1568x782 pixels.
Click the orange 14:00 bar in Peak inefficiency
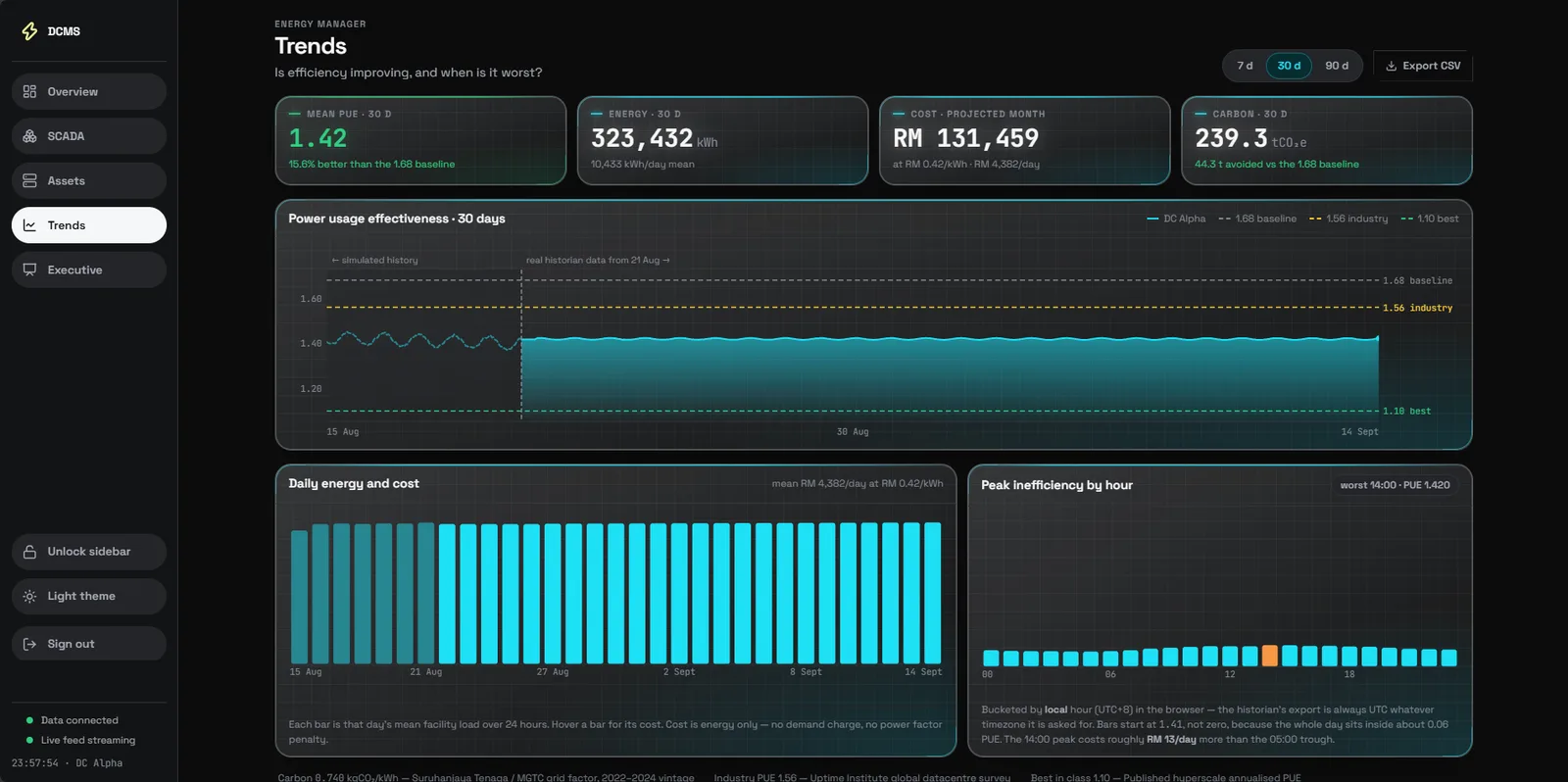coord(1269,656)
